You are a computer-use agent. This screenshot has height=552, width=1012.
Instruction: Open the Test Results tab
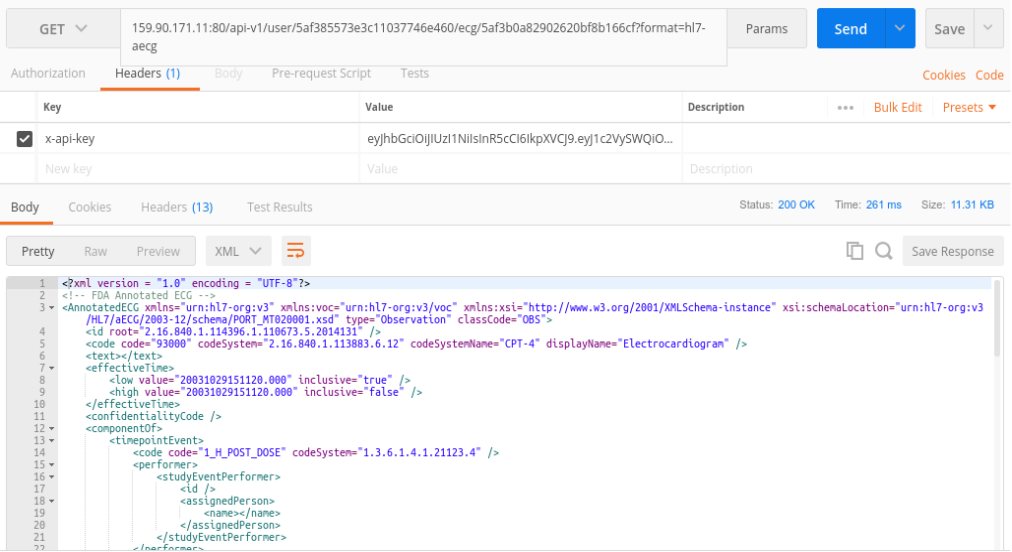tap(279, 207)
